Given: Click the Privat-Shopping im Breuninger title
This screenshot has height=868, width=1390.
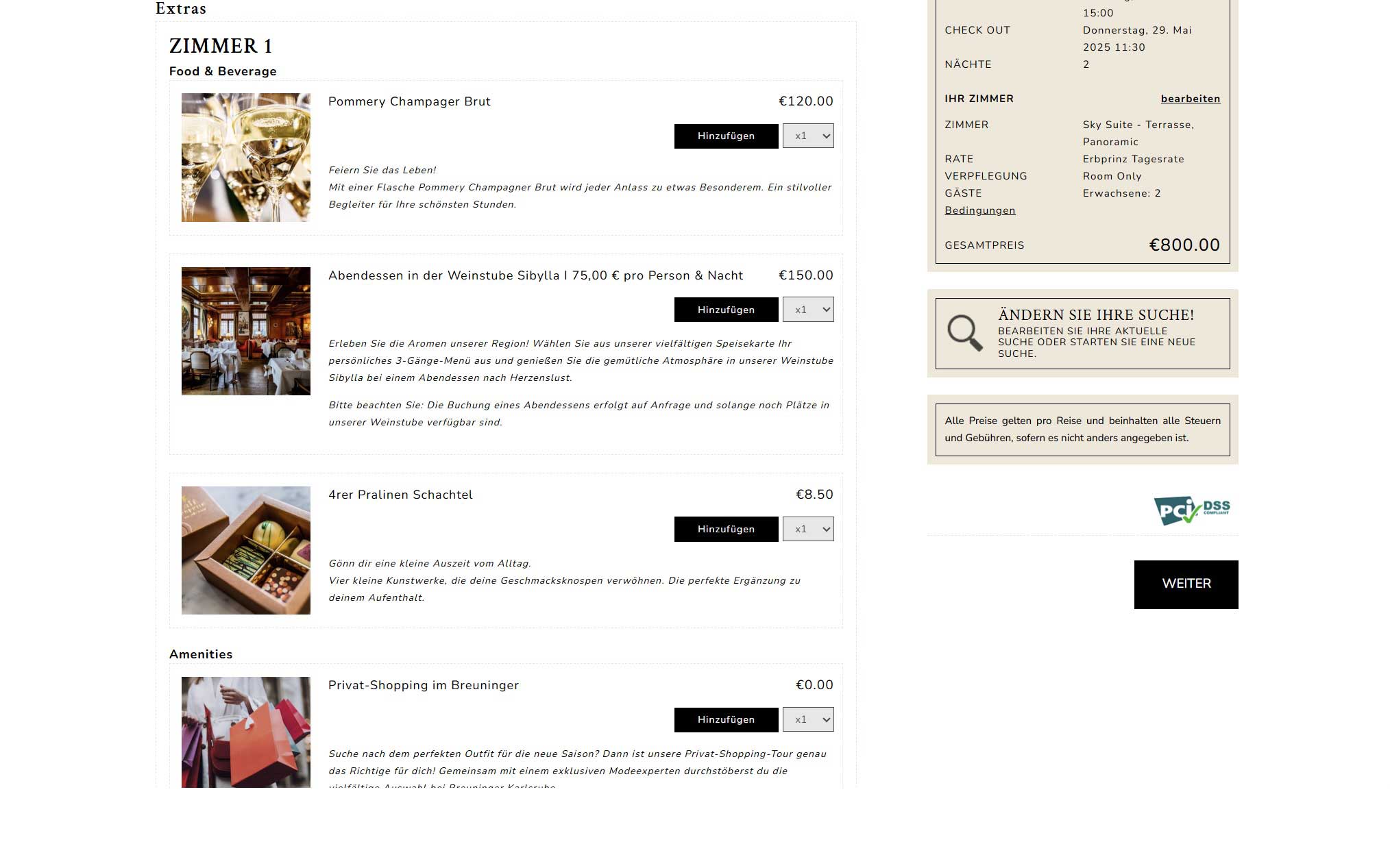Looking at the screenshot, I should [x=424, y=685].
